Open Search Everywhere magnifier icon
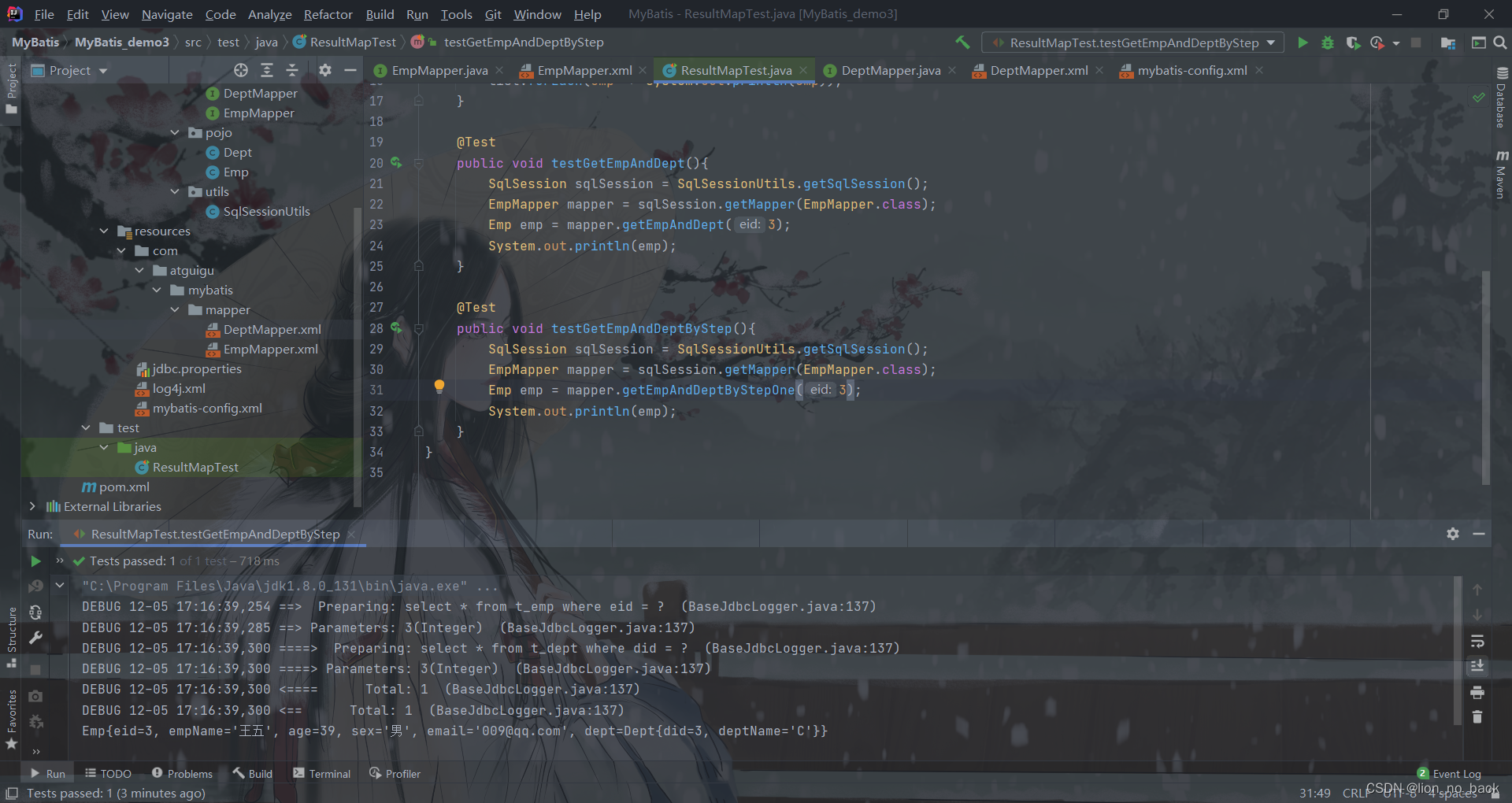Screen dimensions: 1512x803 (1500, 43)
